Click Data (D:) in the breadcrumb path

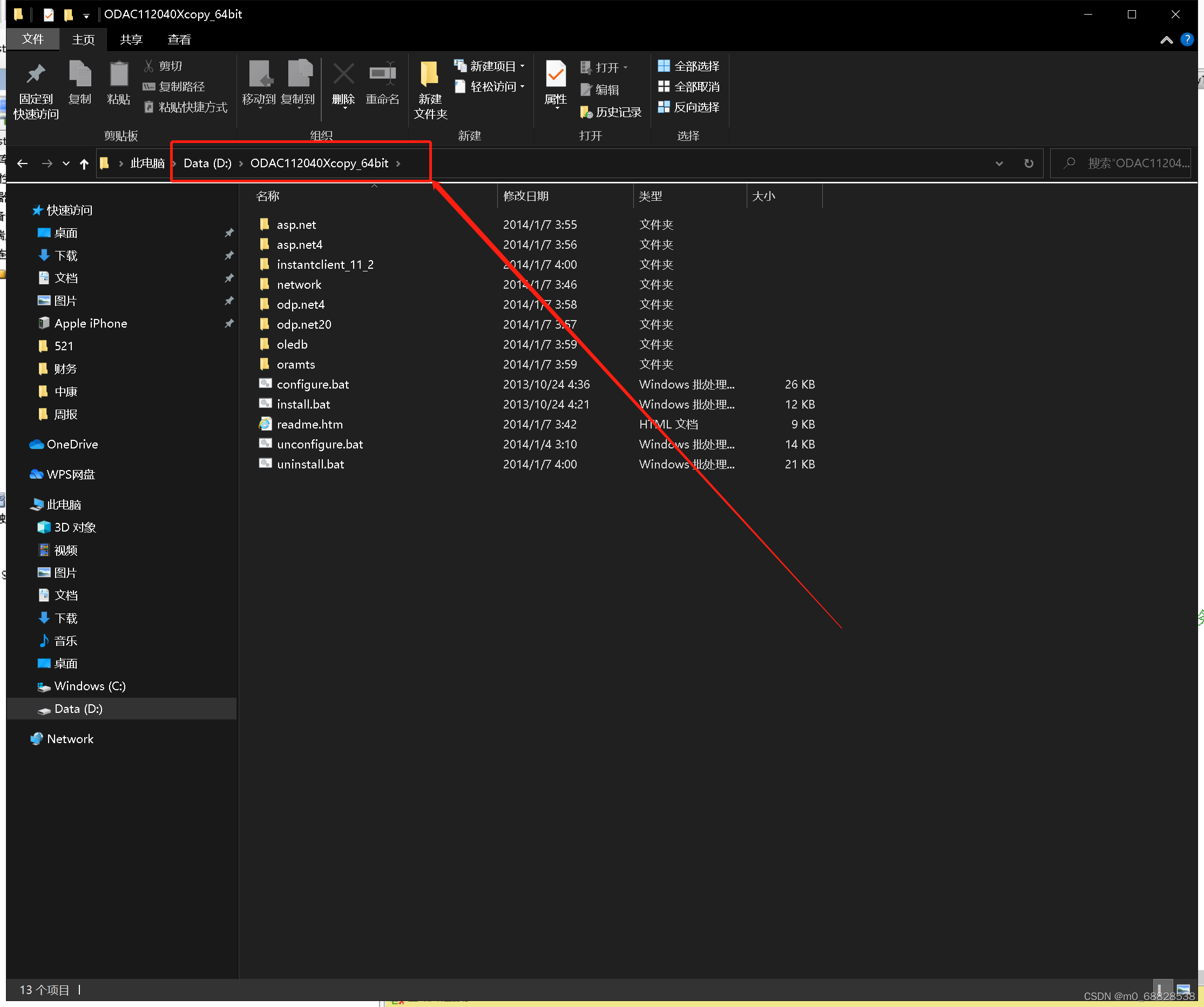click(x=207, y=164)
